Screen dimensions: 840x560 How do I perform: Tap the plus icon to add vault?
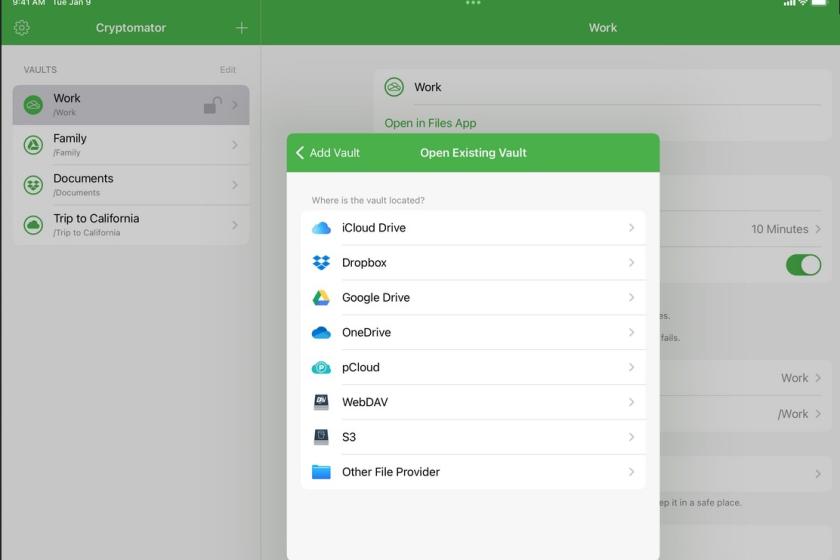tap(242, 28)
